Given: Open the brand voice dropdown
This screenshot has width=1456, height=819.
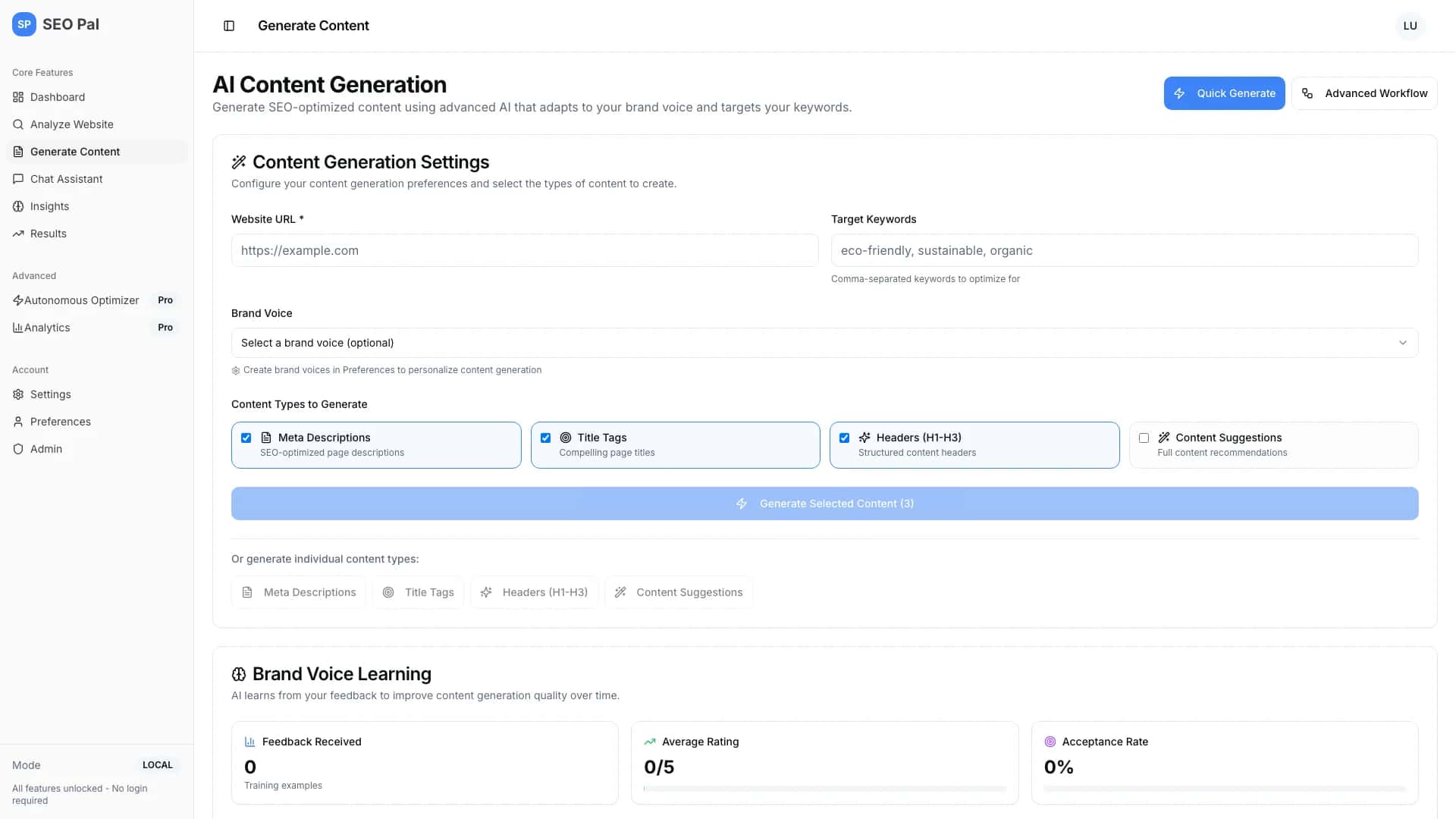Looking at the screenshot, I should [824, 343].
